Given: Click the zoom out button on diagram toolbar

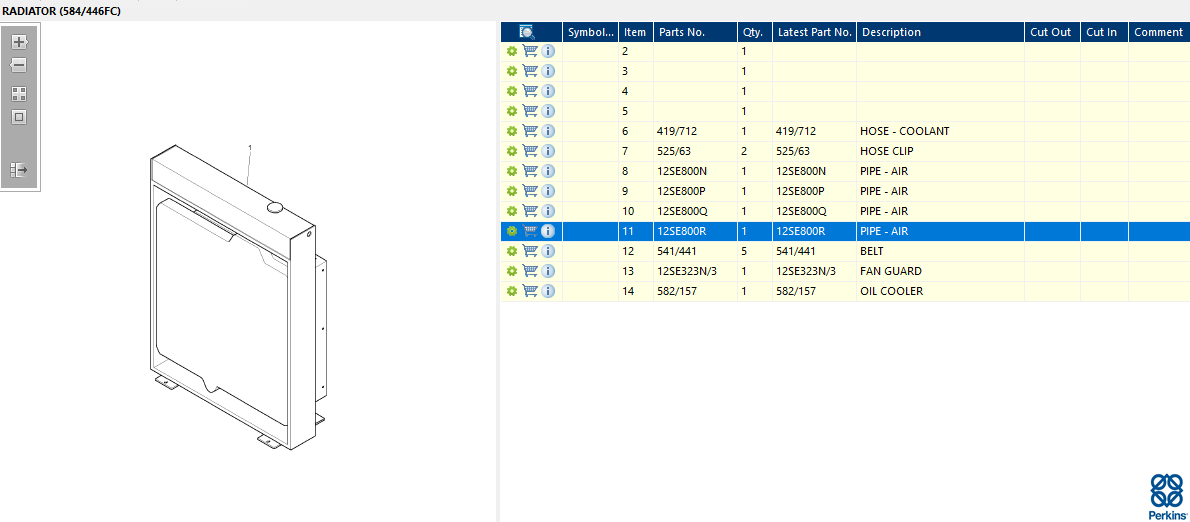Looking at the screenshot, I should pyautogui.click(x=19, y=65).
